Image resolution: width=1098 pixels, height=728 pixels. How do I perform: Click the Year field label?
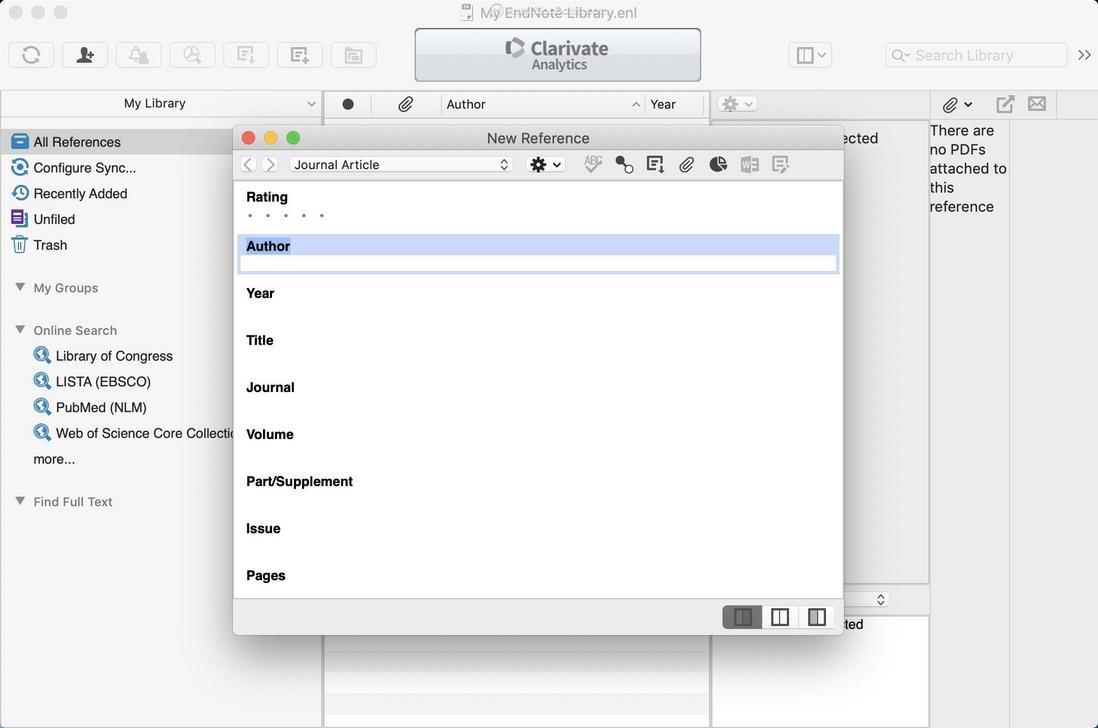click(260, 293)
